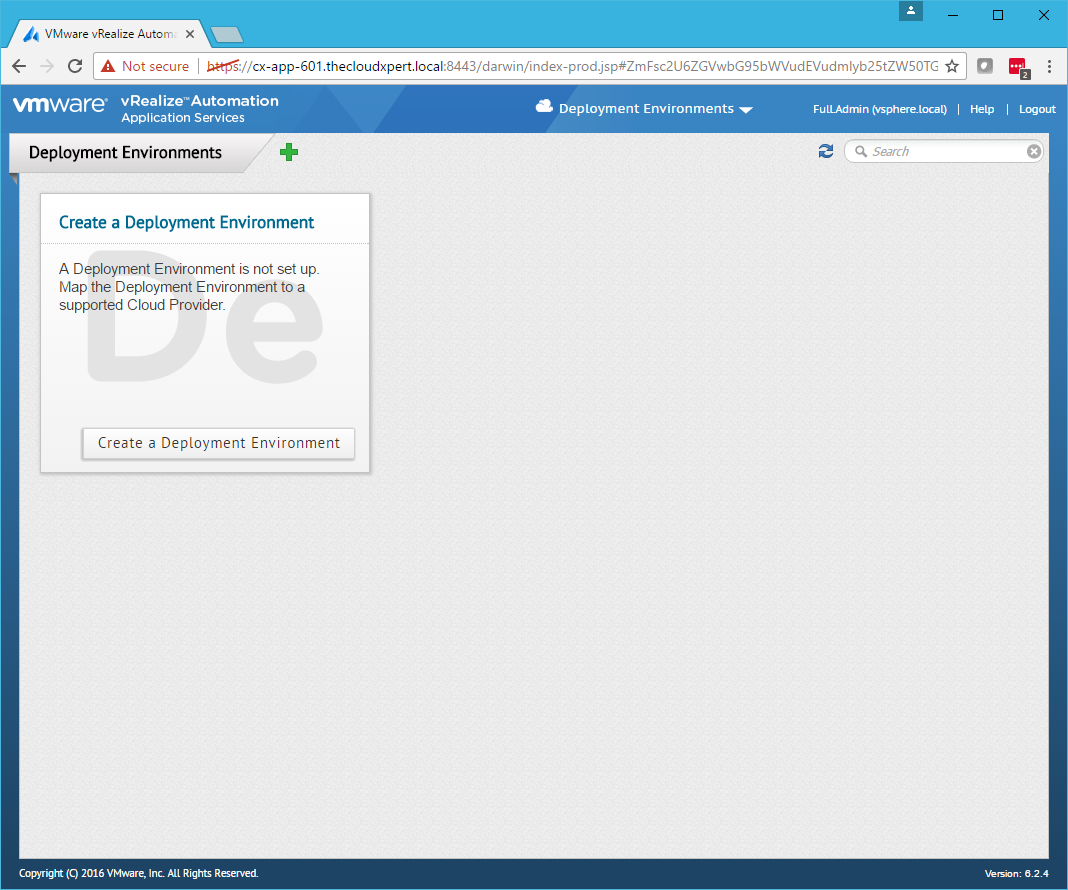Refresh the Deployment Environments list
The width and height of the screenshot is (1068, 890).
coord(826,151)
